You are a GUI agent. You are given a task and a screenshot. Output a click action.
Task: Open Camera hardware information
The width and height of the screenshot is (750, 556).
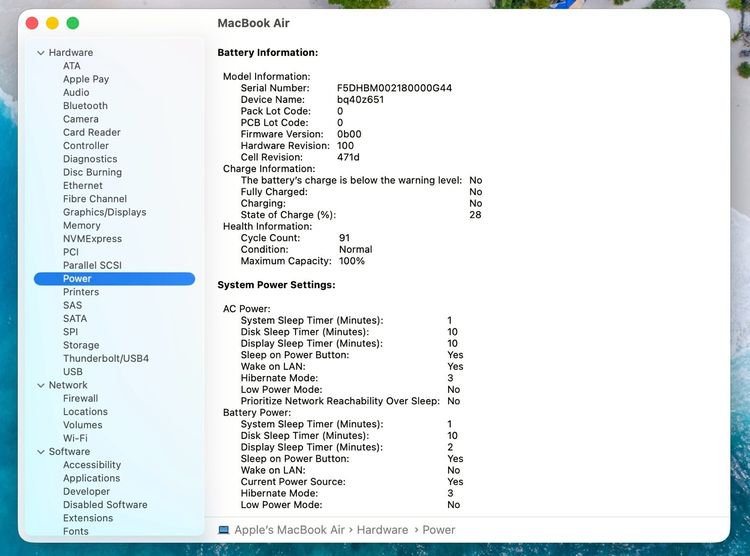pyautogui.click(x=81, y=119)
